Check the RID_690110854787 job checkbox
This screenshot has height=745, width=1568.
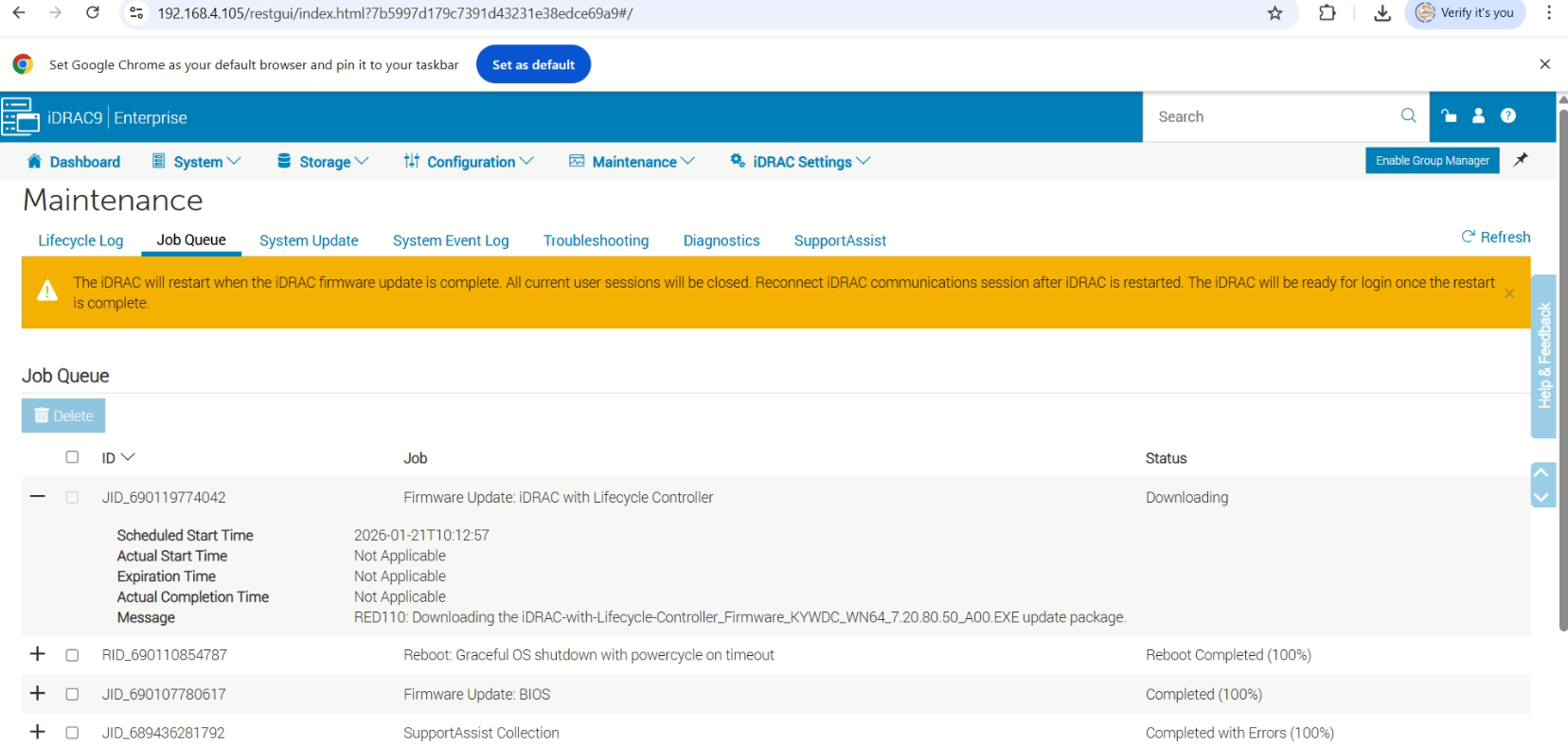coord(72,655)
